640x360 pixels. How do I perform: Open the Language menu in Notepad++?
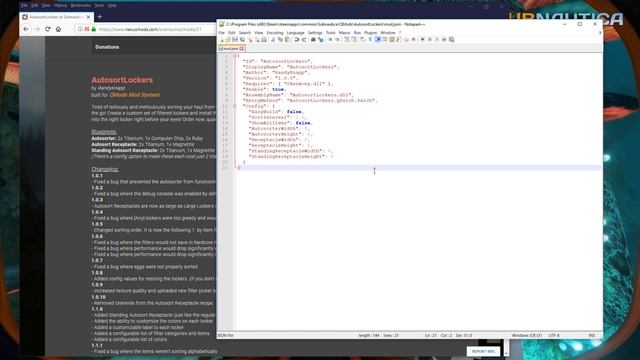tap(296, 33)
